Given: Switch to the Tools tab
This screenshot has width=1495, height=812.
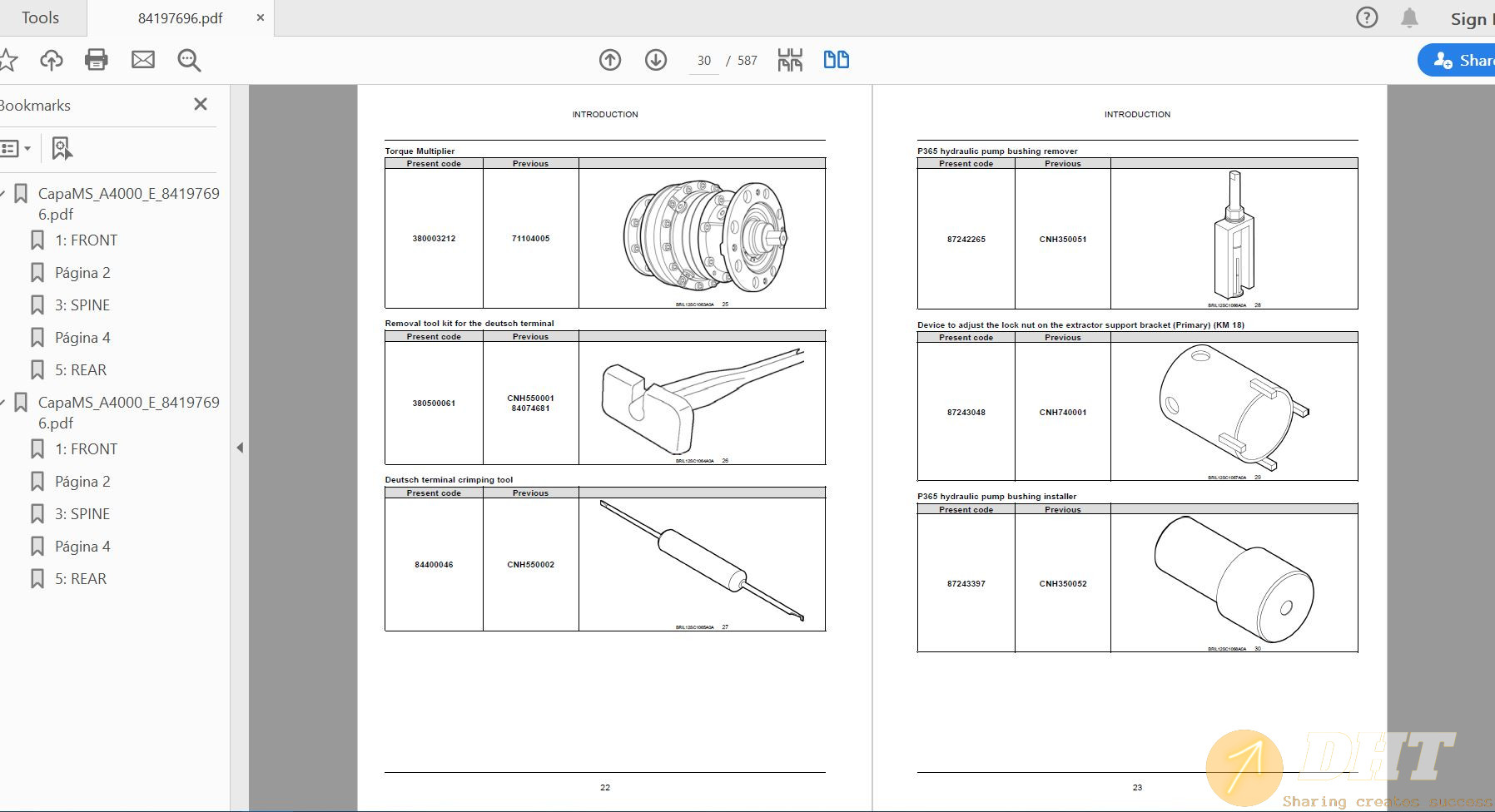Looking at the screenshot, I should (40, 17).
